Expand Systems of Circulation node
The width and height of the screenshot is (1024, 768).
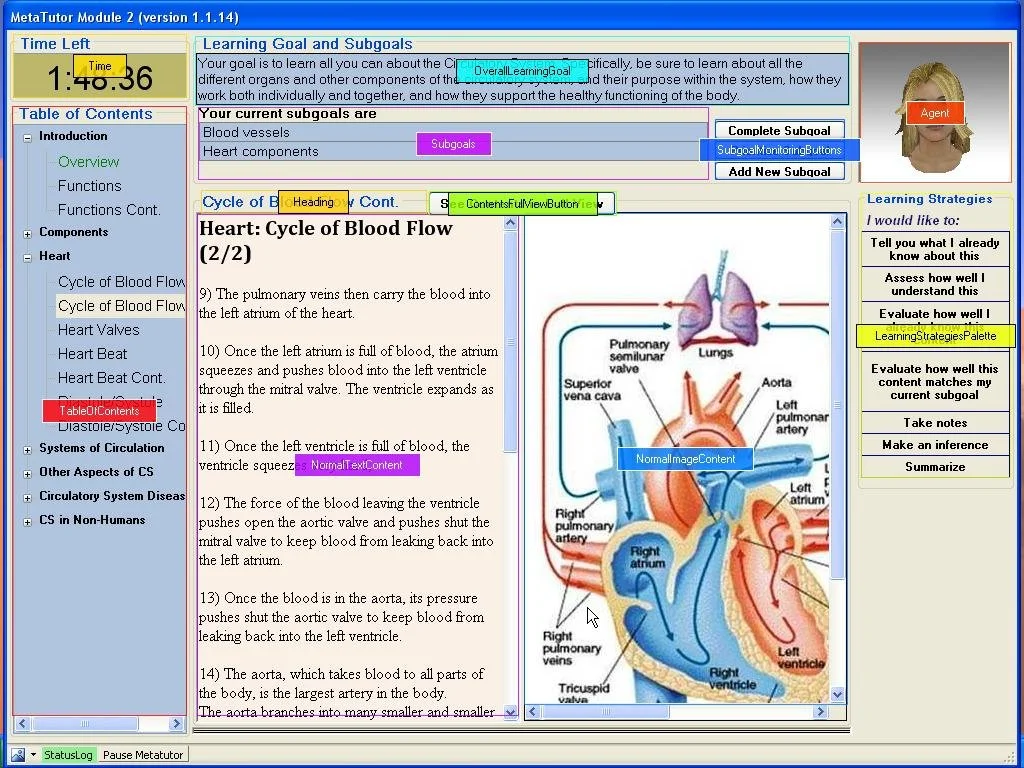coord(27,450)
